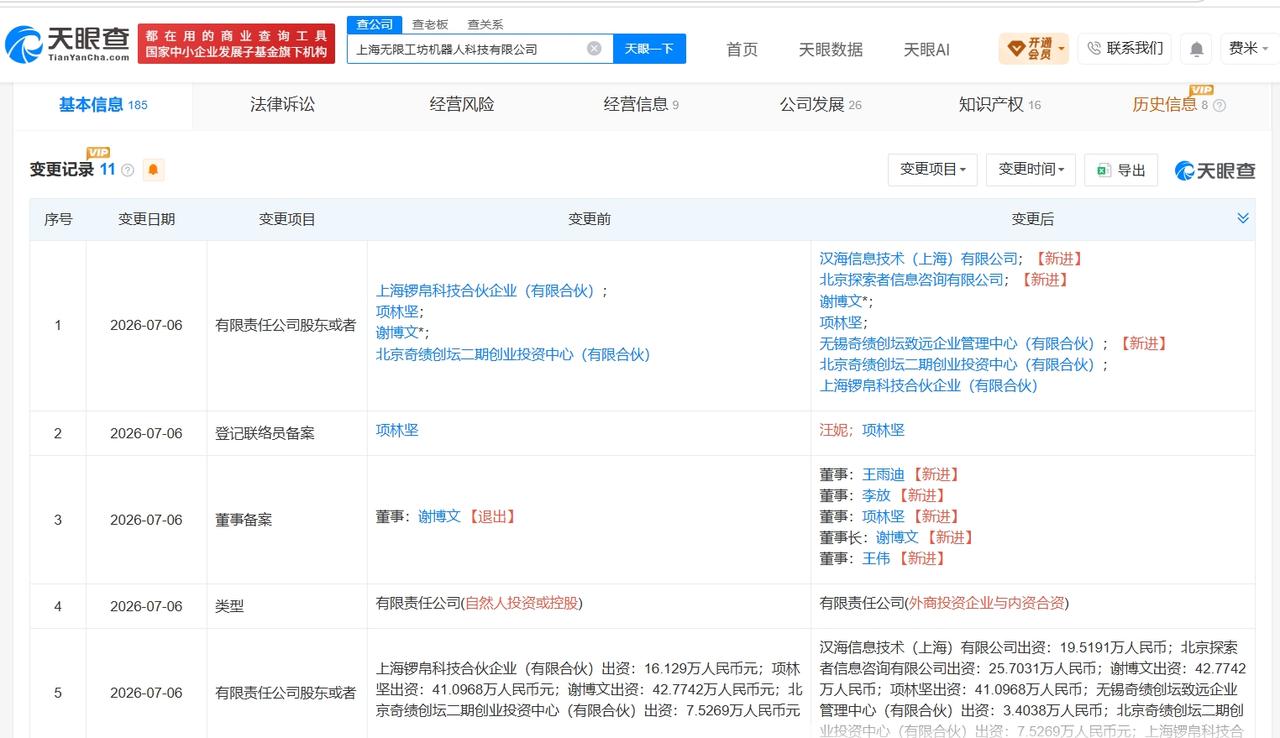Select the 查公司 search tab
The image size is (1280, 738).
click(375, 24)
